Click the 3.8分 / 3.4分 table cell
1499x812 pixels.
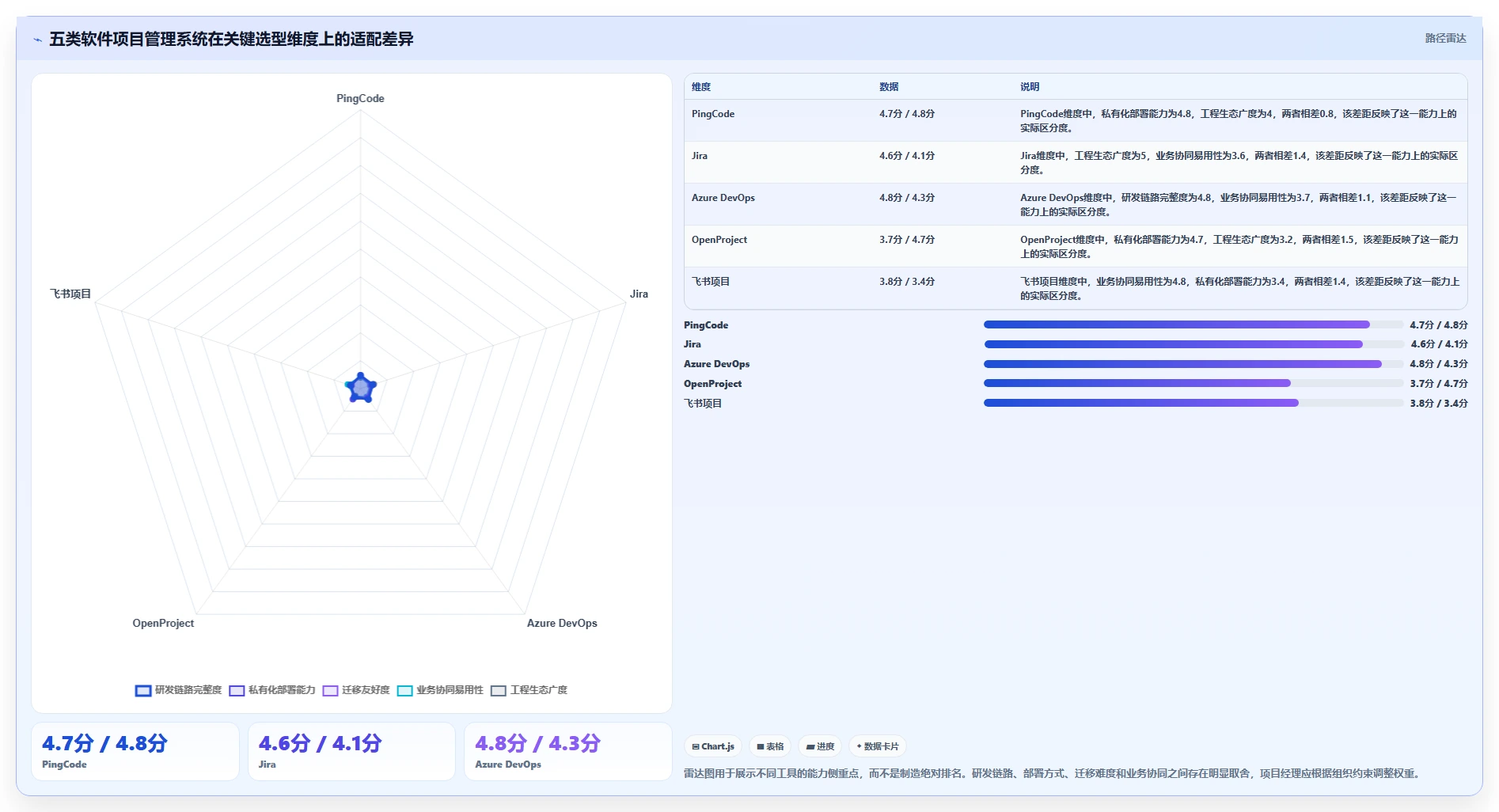(907, 282)
